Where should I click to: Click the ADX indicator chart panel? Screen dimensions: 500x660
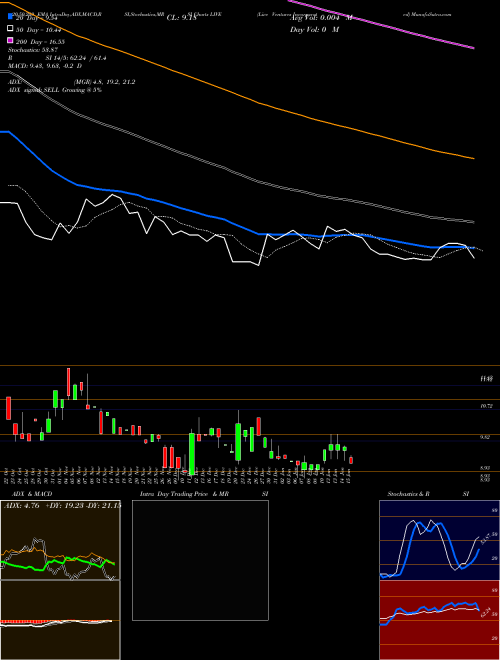(x=60, y=540)
